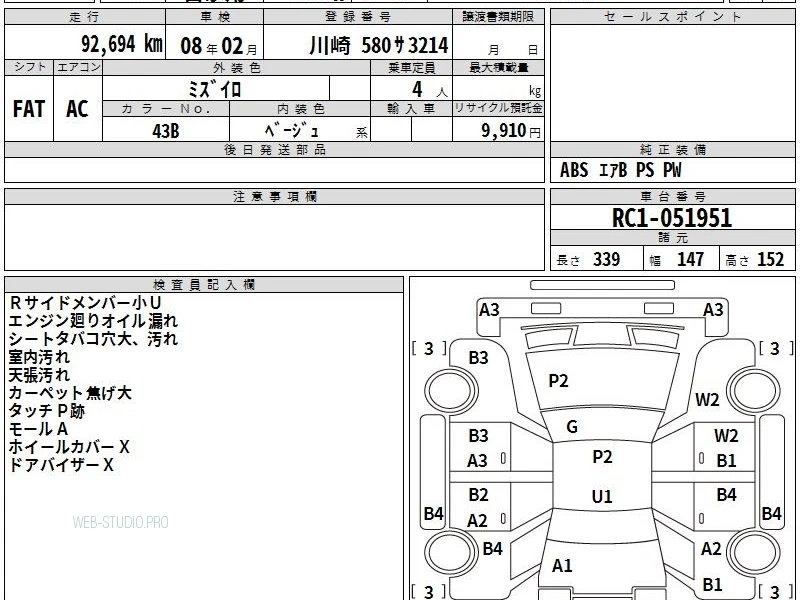
Task: Click the 諸元 header
Action: click(x=672, y=238)
